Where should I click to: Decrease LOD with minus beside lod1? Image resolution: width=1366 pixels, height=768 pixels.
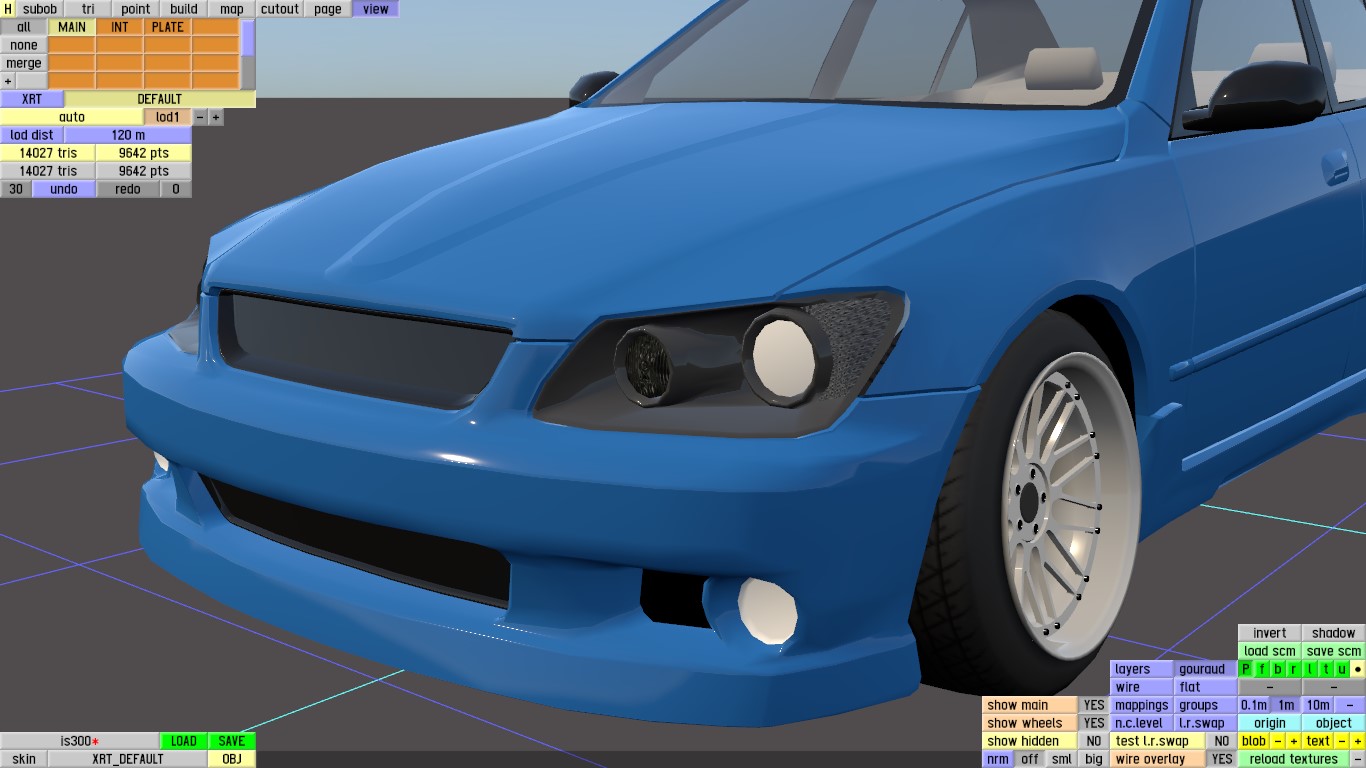200,117
